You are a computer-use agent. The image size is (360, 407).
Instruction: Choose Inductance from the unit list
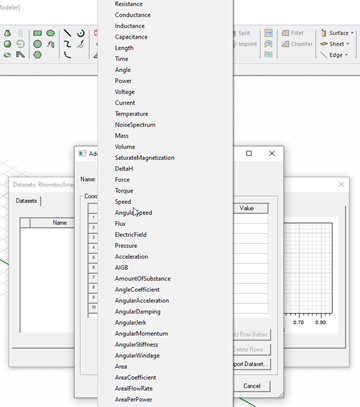pos(130,26)
